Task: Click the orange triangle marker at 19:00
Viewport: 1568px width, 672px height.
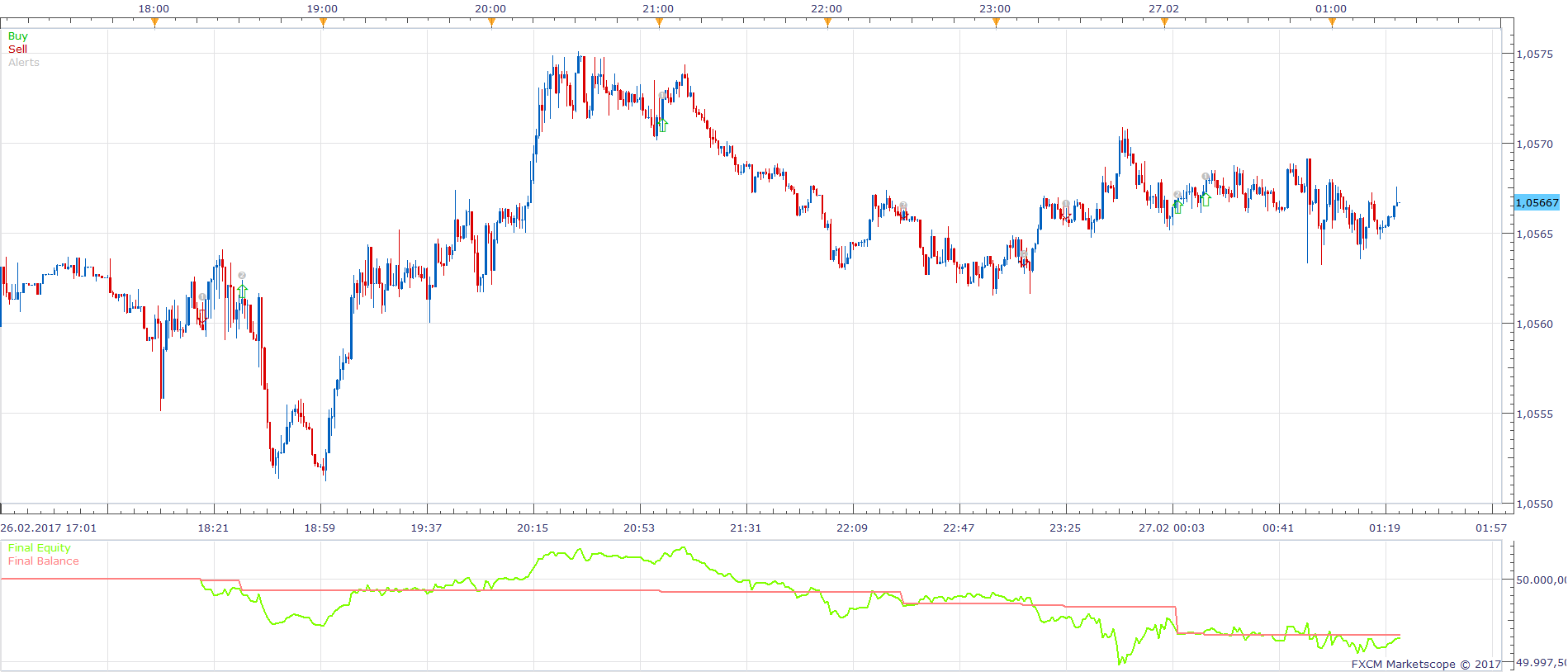Action: coord(323,22)
